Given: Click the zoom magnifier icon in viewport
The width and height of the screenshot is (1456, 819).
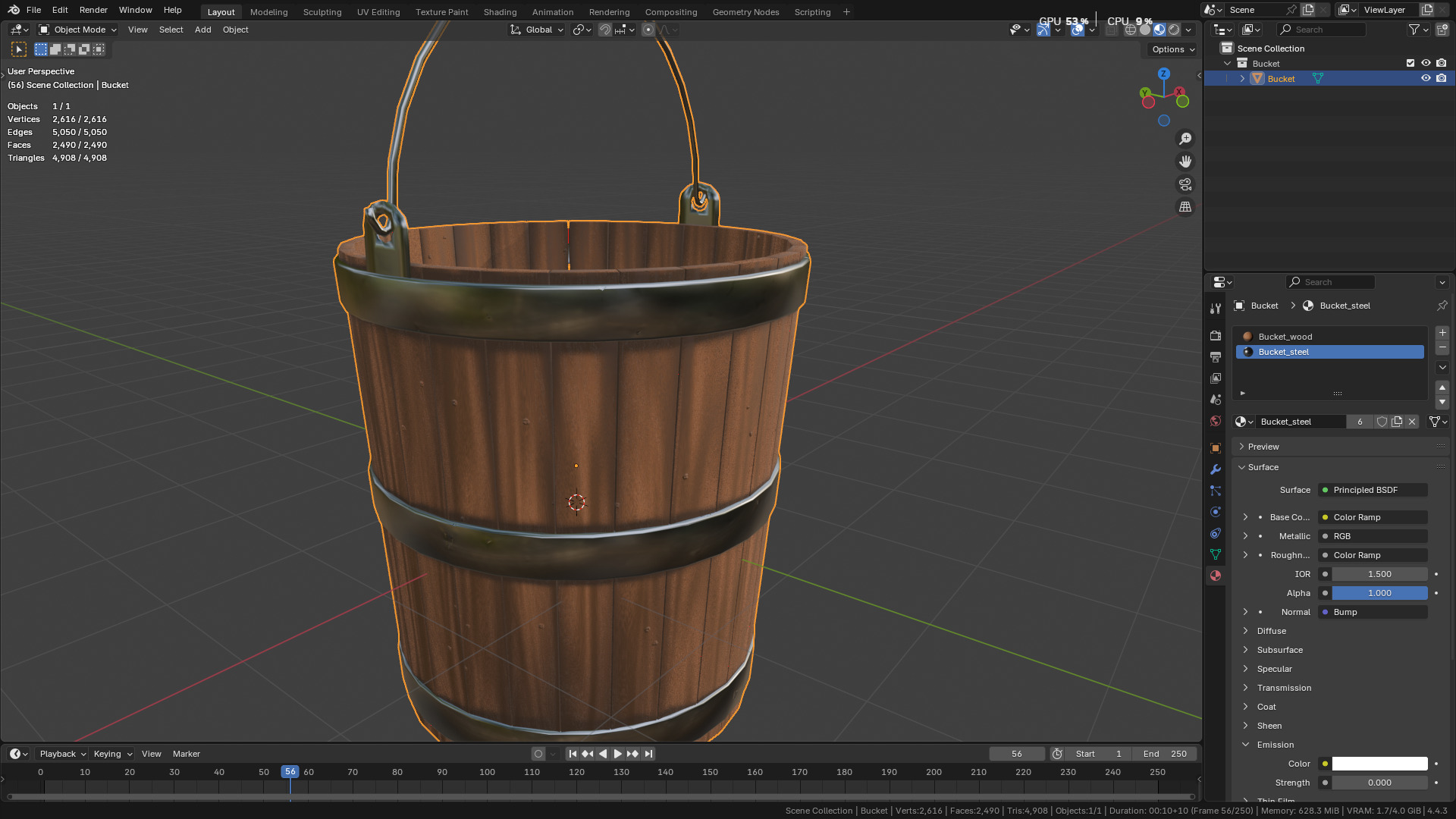Looking at the screenshot, I should [x=1185, y=139].
